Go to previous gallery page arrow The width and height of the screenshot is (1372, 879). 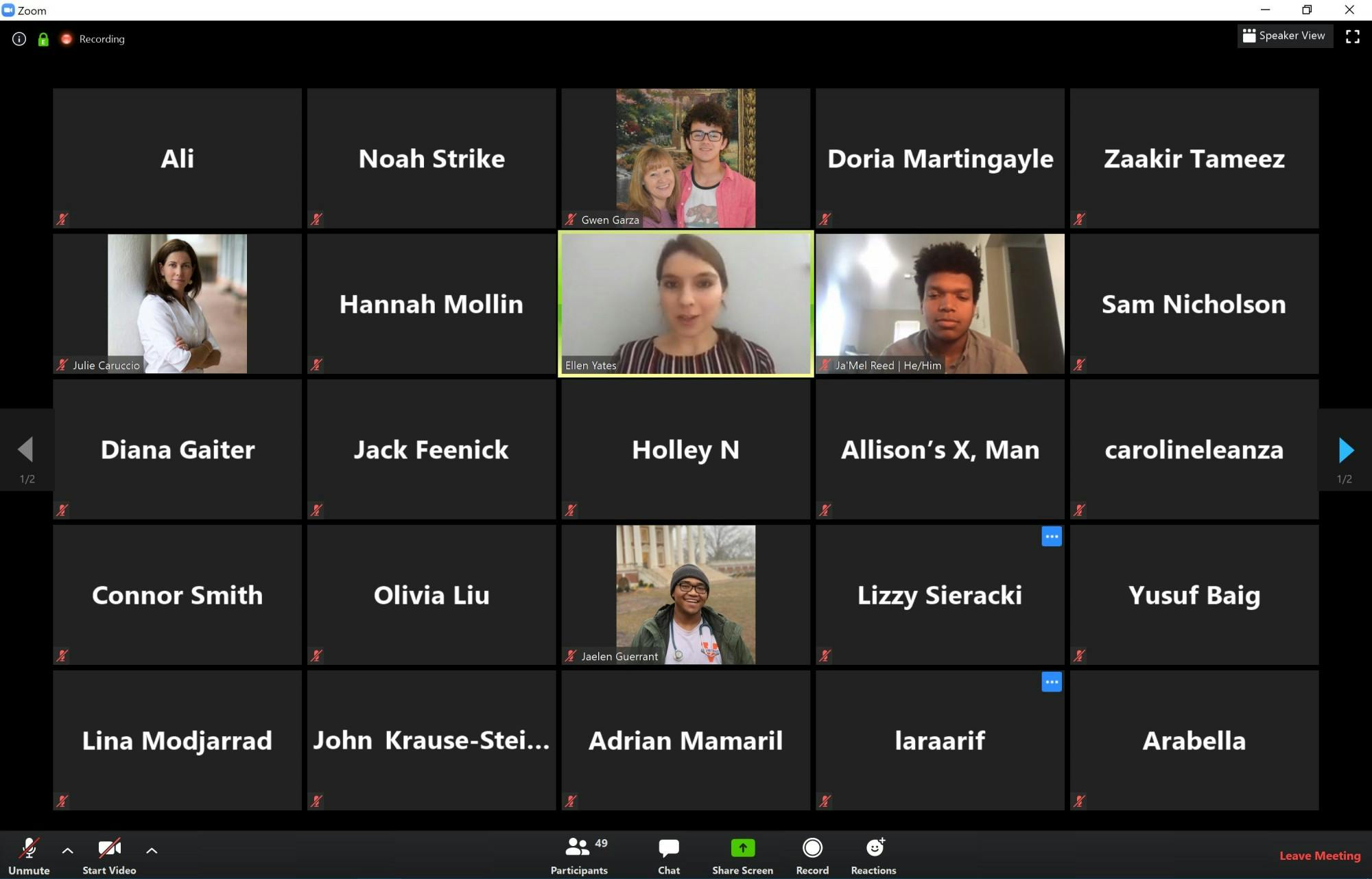26,450
